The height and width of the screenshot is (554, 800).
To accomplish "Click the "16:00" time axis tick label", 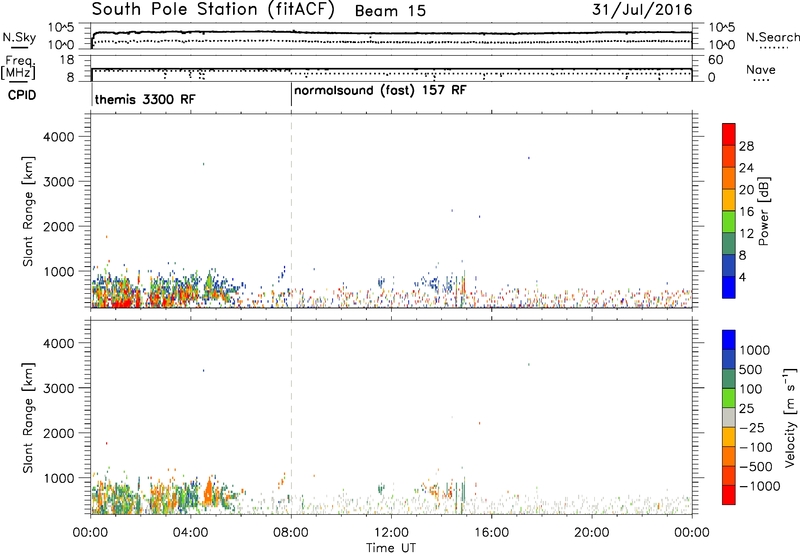I will (491, 533).
